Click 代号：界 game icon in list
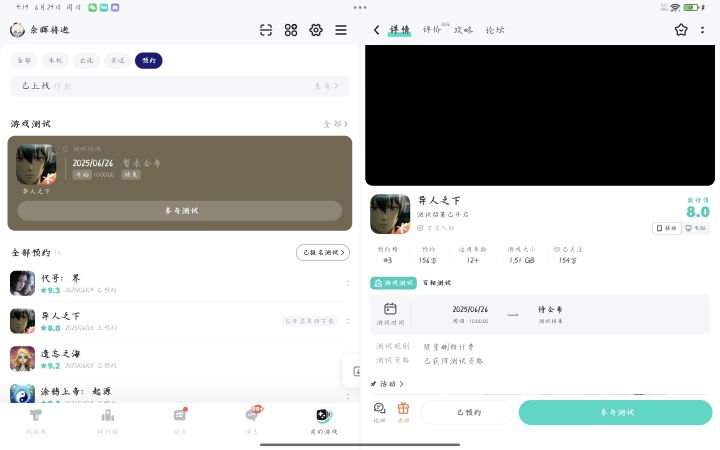Screen dimensions: 720x450 pyautogui.click(x=22, y=283)
